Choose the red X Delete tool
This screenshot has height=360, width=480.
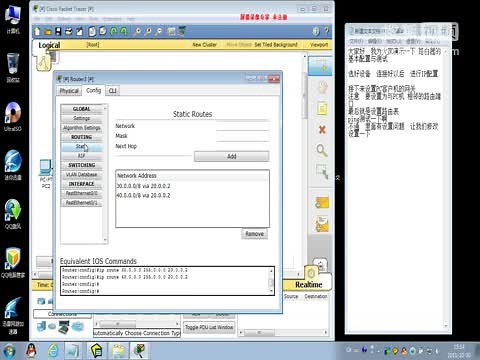pyautogui.click(x=322, y=130)
